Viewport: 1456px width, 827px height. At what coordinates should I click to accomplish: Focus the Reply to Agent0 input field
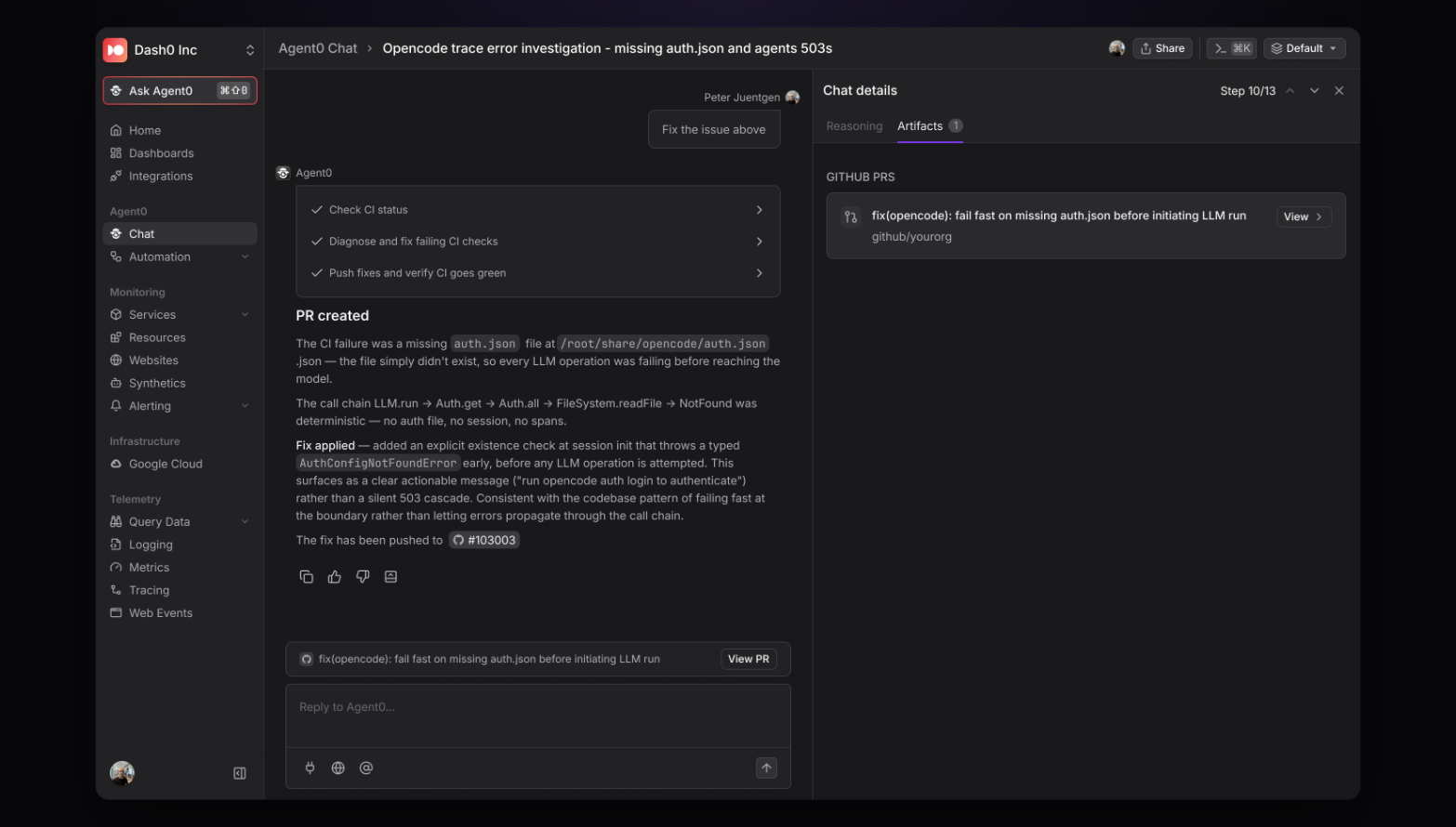[537, 716]
